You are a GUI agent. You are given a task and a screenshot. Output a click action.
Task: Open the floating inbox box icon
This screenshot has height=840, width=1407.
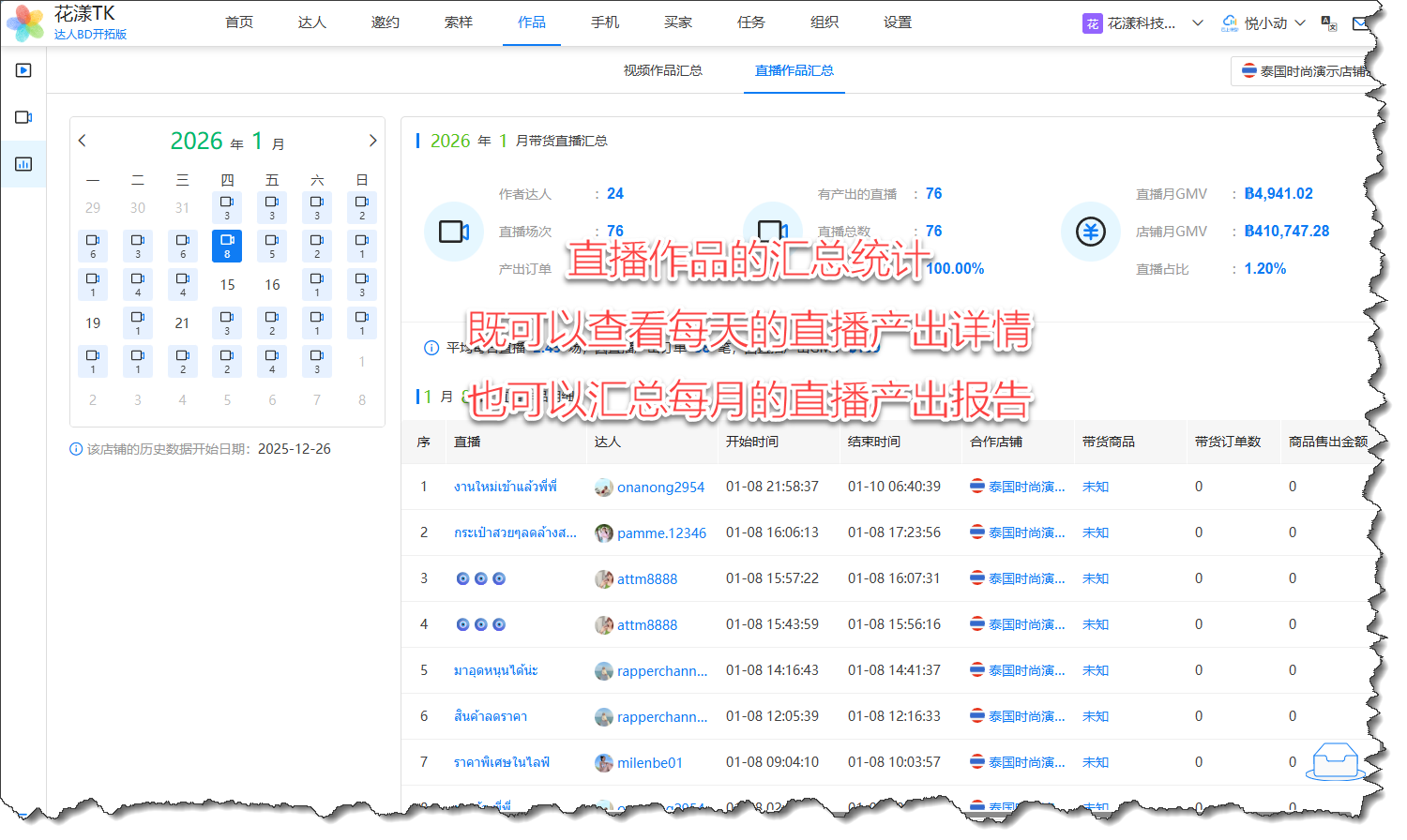(x=1336, y=761)
